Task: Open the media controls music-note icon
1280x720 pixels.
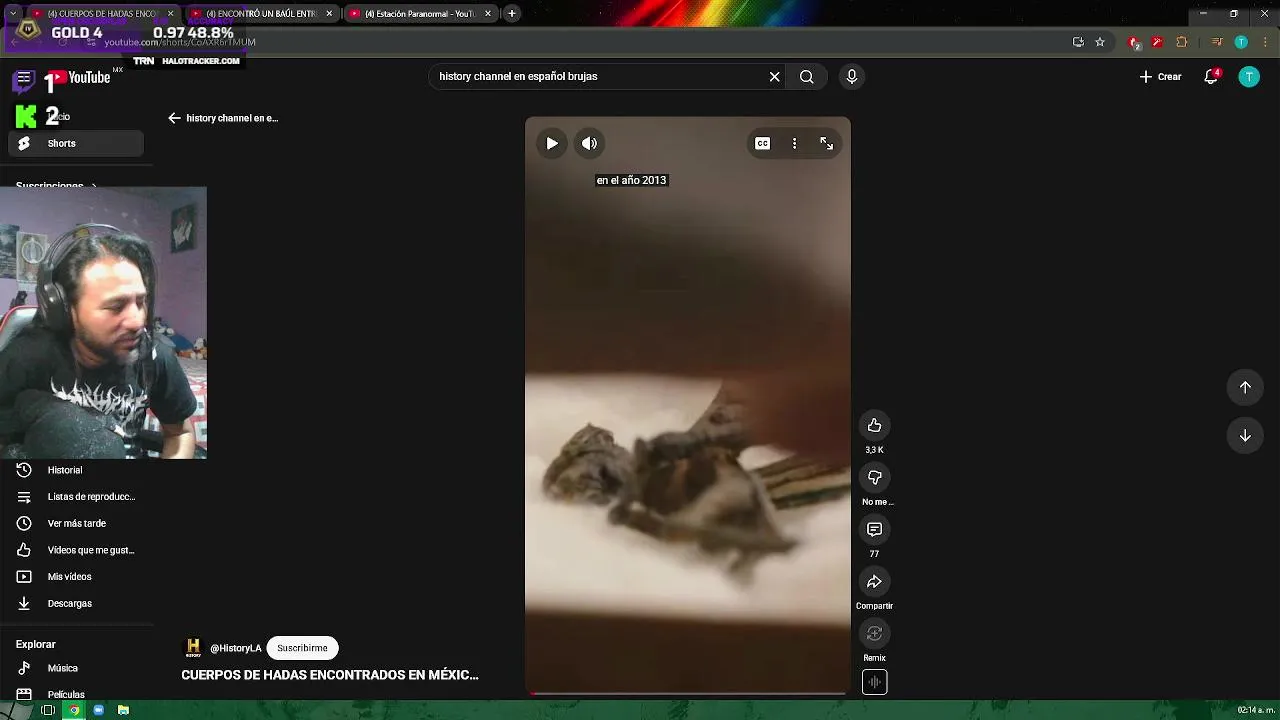Action: pos(1217,42)
